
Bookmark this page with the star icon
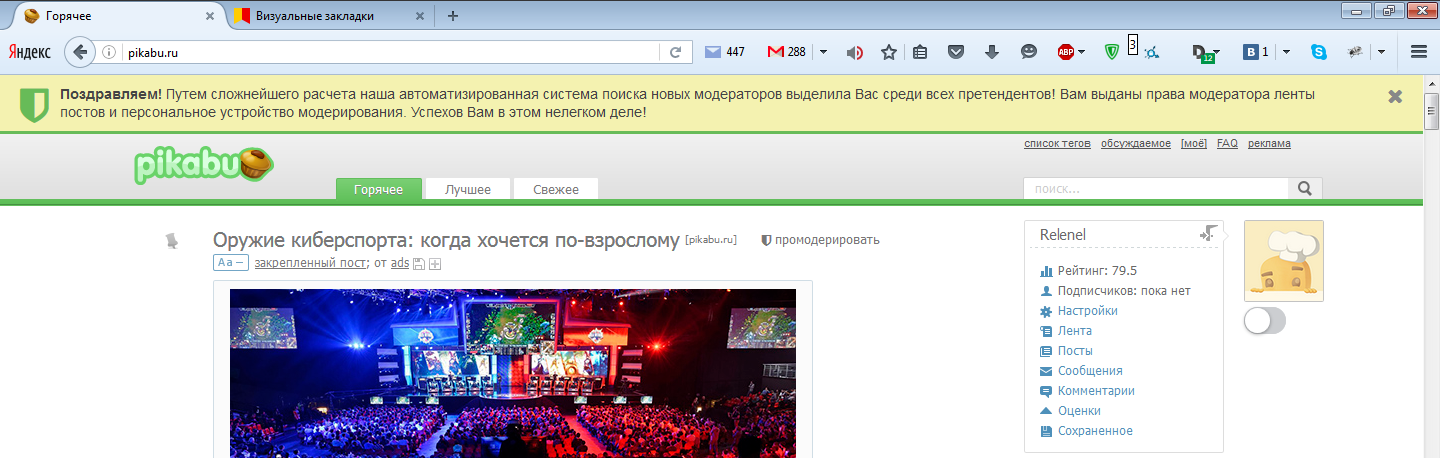pyautogui.click(x=888, y=52)
